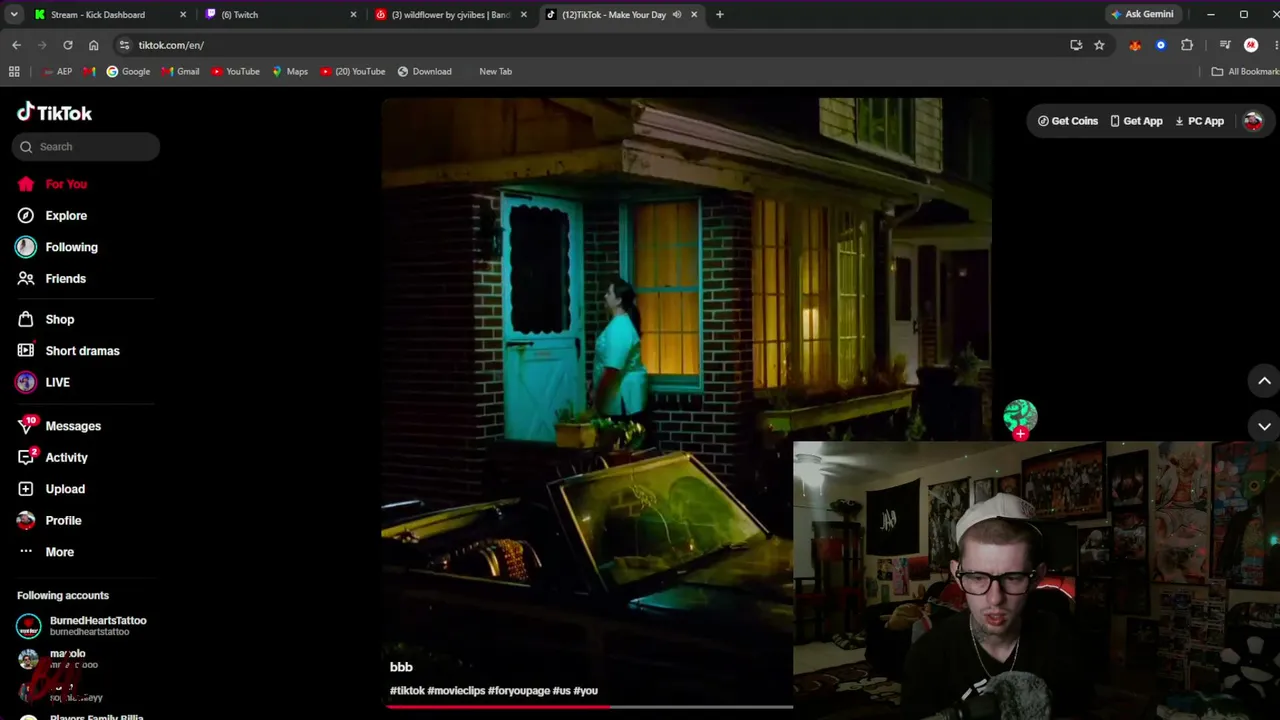Reload the TikTok page
The image size is (1280, 720).
coord(68,45)
